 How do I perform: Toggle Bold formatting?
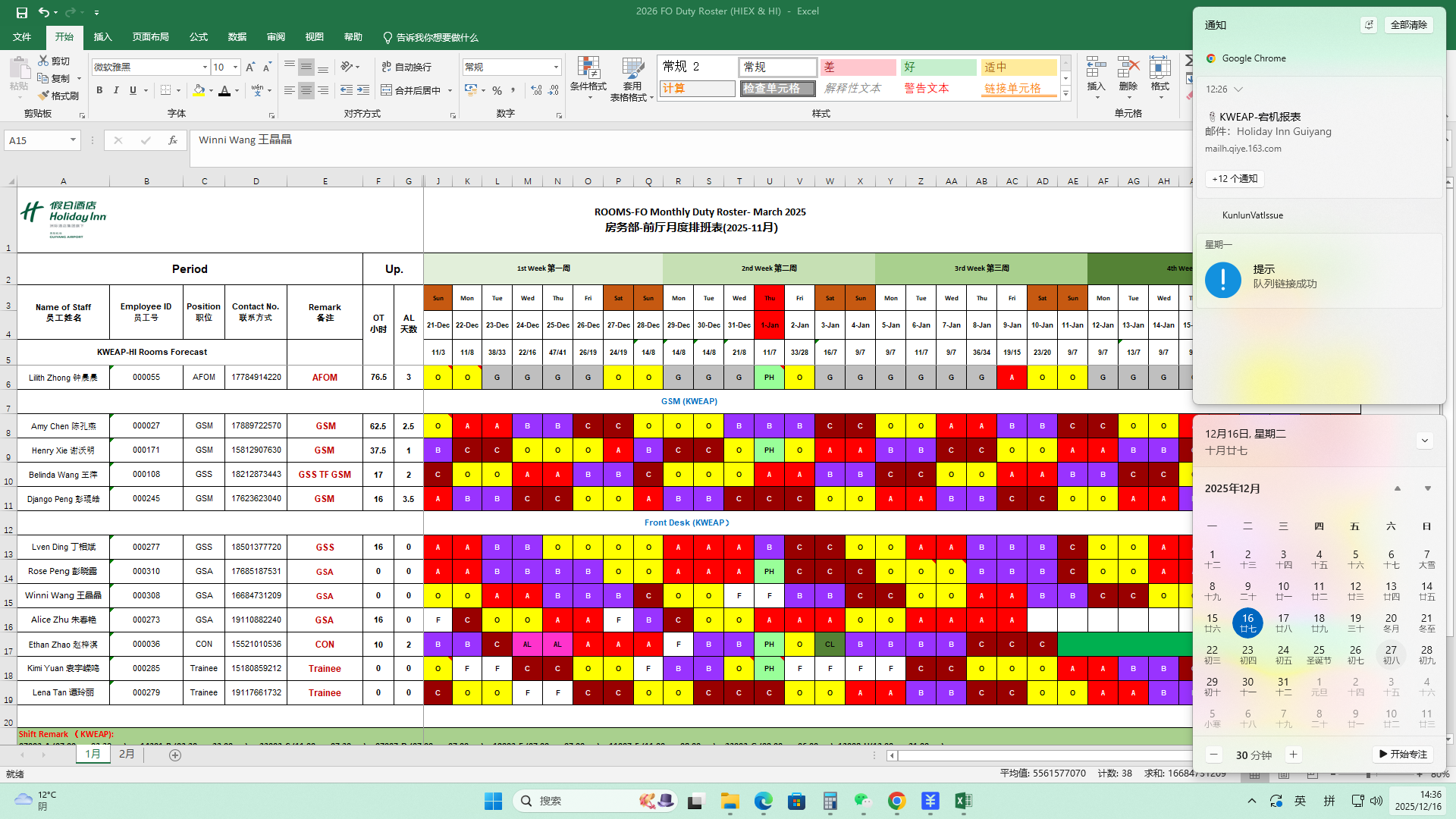pyautogui.click(x=99, y=90)
